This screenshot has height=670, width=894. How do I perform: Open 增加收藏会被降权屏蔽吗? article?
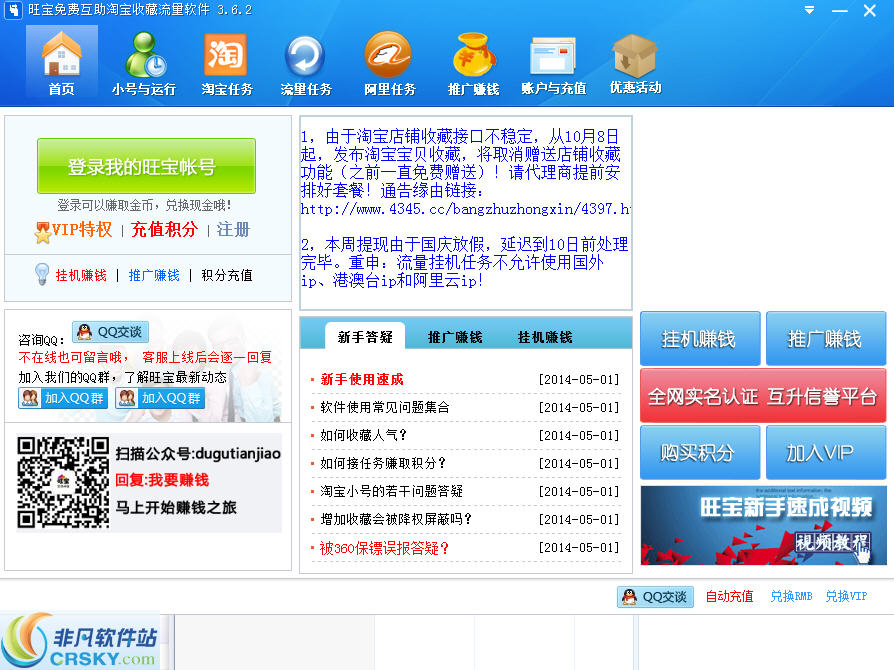(x=396, y=519)
